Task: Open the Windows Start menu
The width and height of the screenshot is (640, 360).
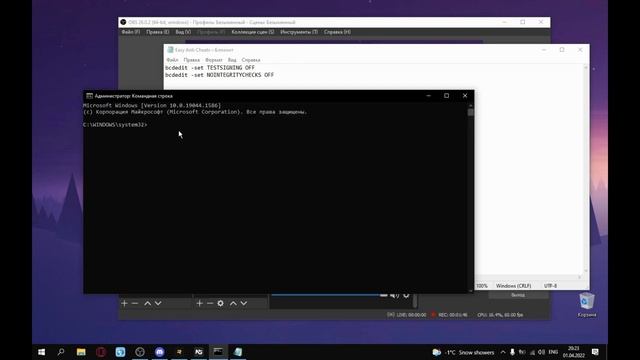Action: [x=42, y=352]
